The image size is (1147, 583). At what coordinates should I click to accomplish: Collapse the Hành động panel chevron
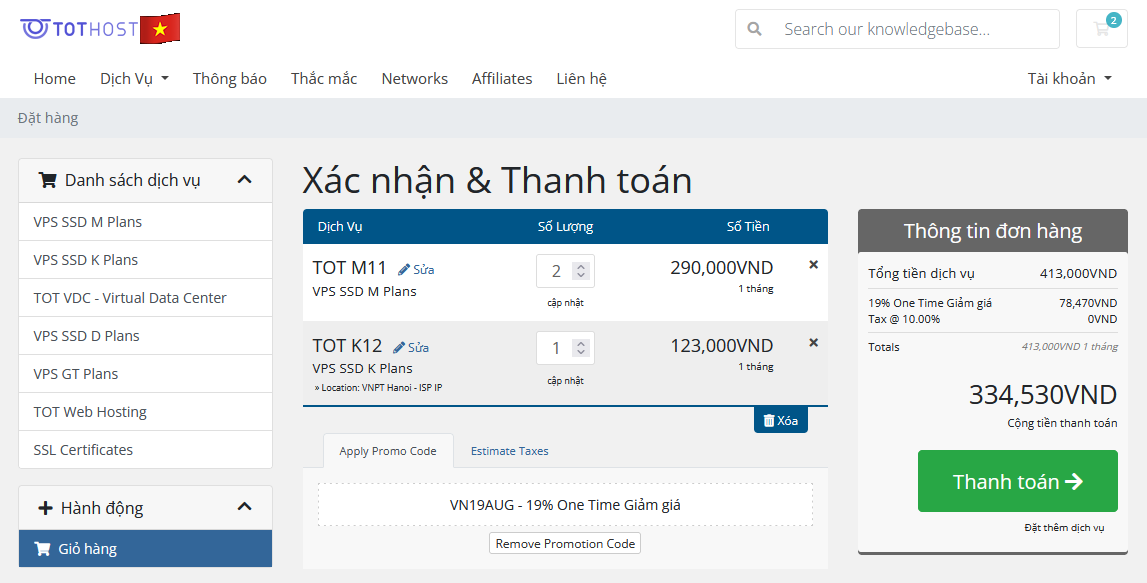(x=244, y=507)
